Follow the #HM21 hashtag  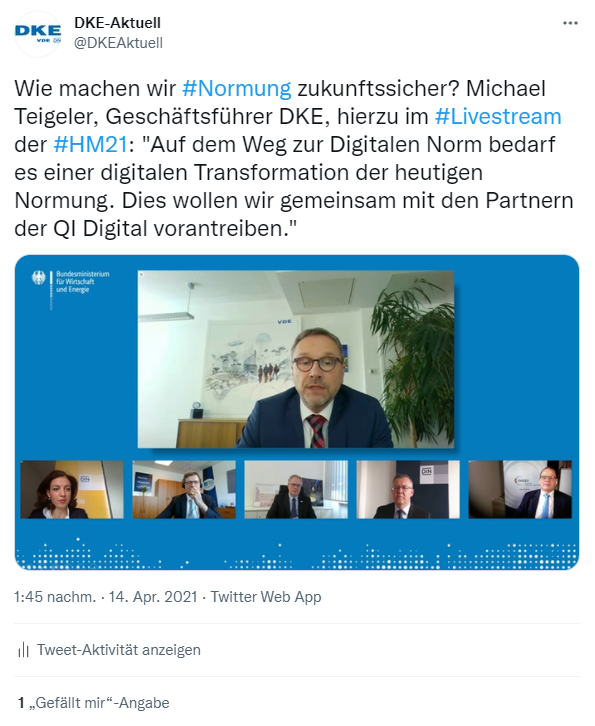click(x=90, y=144)
